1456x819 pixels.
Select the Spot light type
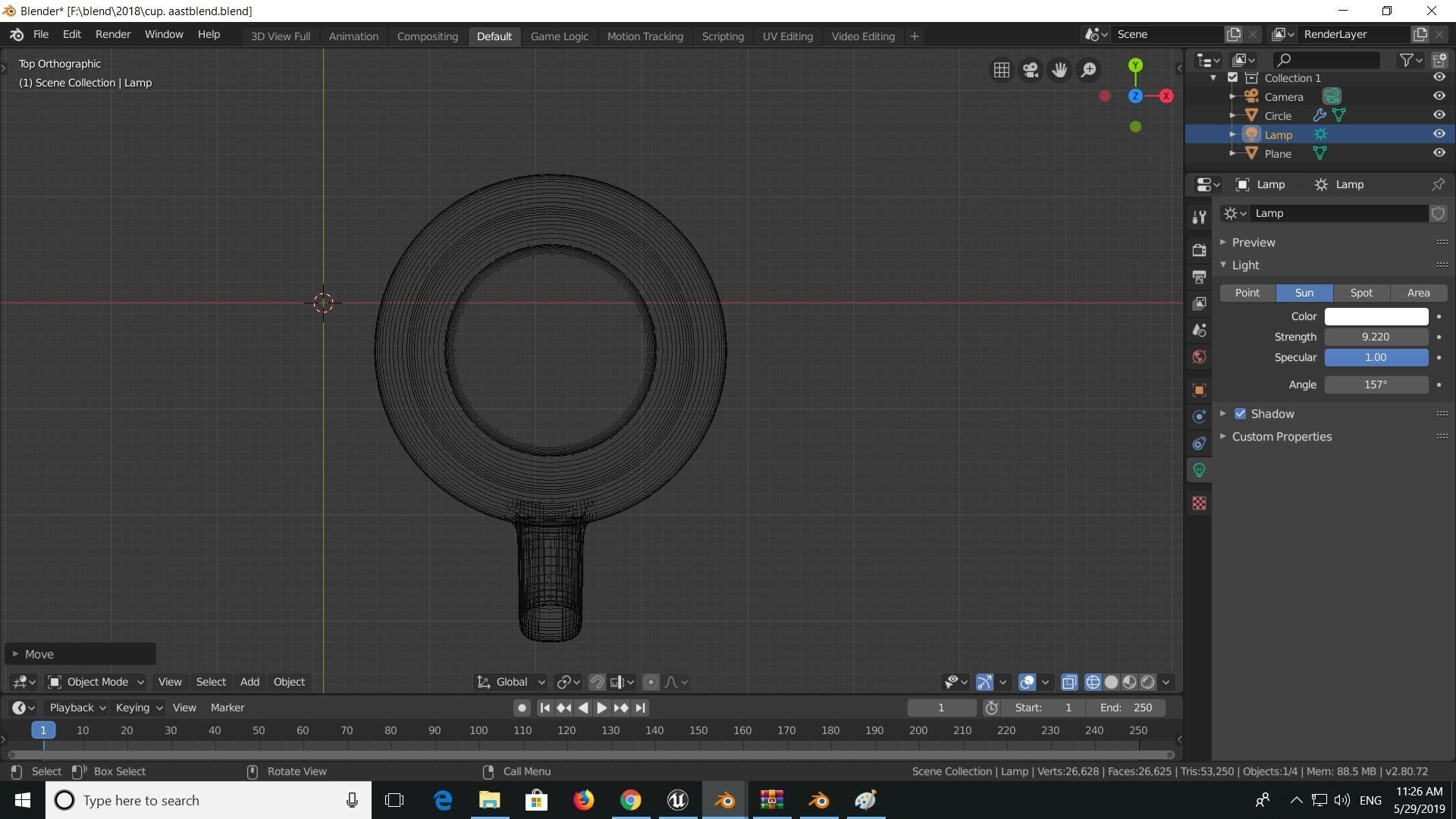(x=1360, y=293)
